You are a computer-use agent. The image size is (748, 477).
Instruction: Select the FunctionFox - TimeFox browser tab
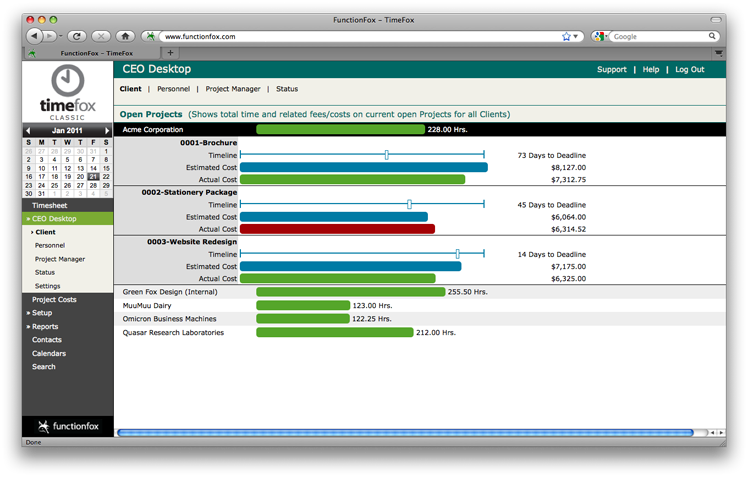click(92, 53)
